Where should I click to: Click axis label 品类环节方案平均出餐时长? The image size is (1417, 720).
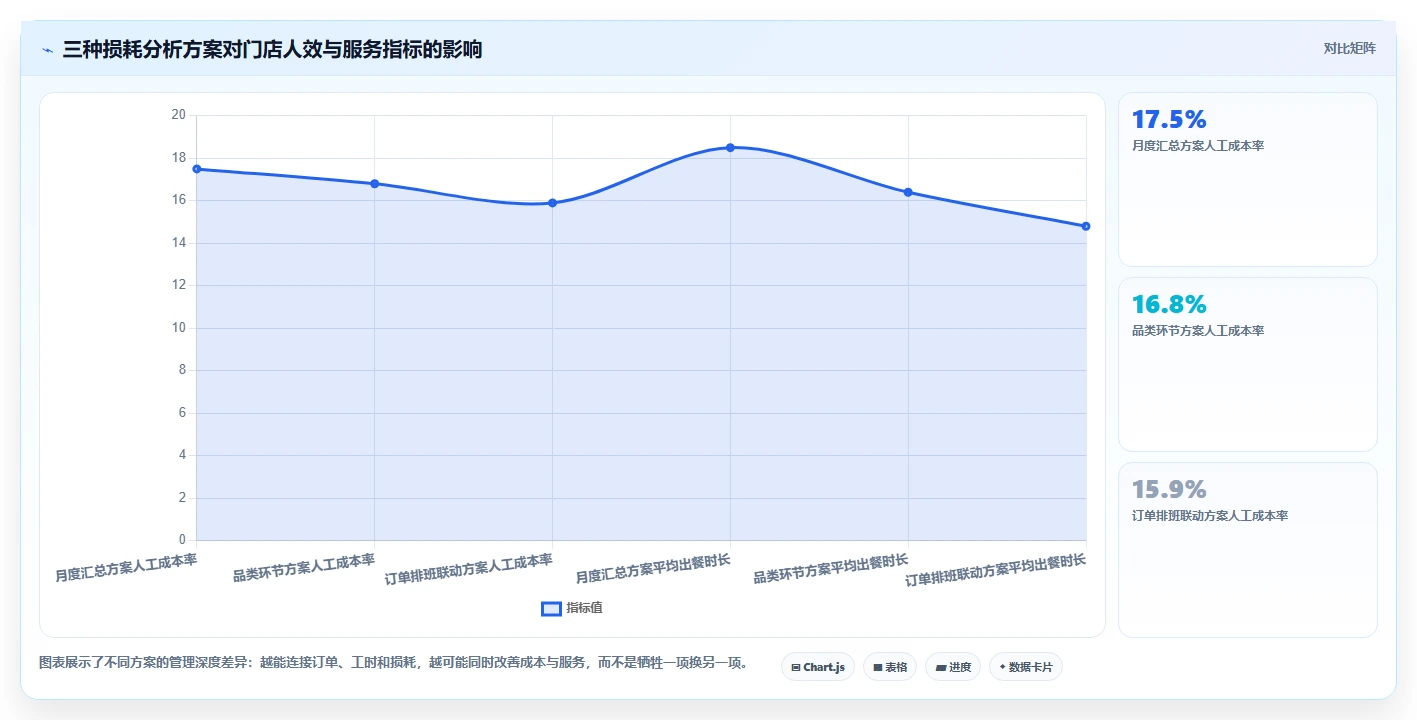[831, 568]
